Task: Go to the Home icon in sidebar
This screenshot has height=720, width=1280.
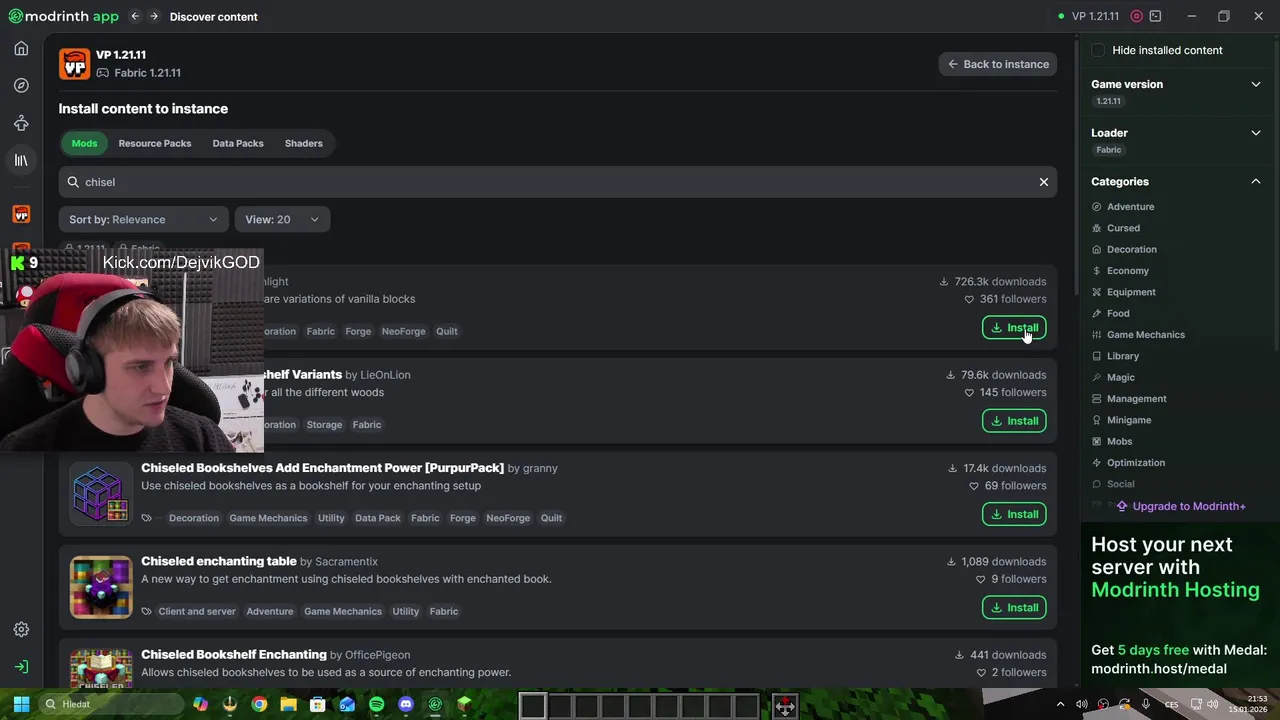Action: coord(21,48)
